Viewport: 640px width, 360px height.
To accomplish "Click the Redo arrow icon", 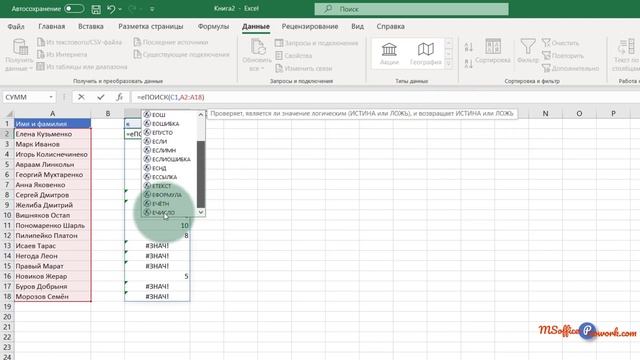I will [132, 9].
